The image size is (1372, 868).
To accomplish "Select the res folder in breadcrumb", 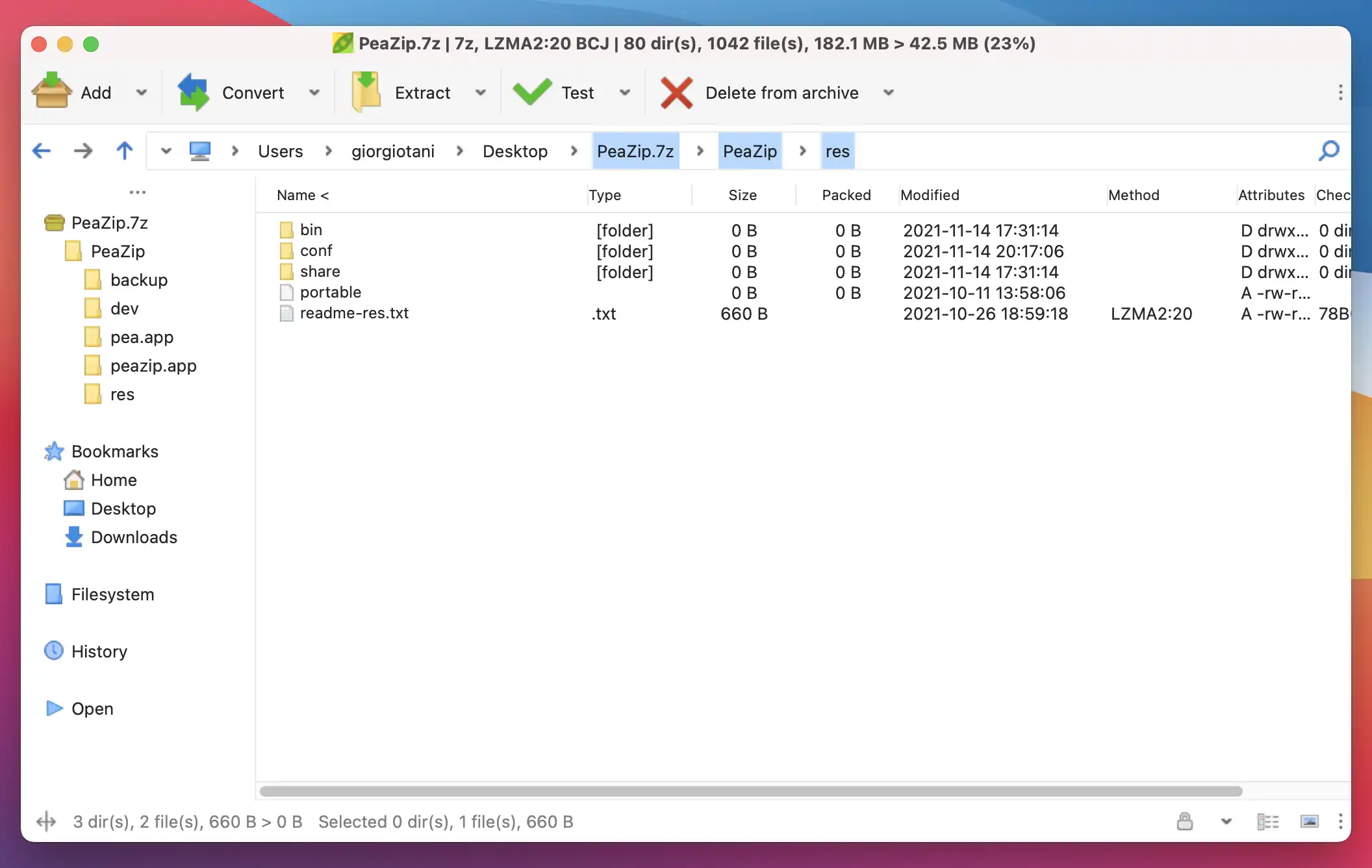I will (837, 151).
